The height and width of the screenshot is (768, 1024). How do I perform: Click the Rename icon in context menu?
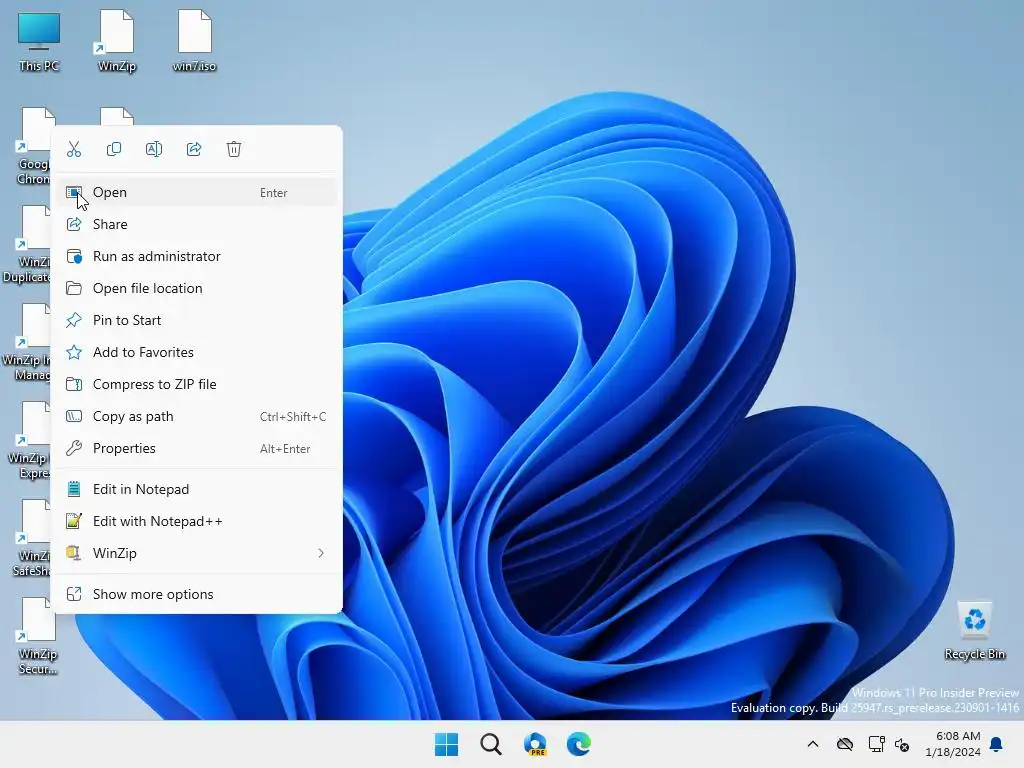153,150
